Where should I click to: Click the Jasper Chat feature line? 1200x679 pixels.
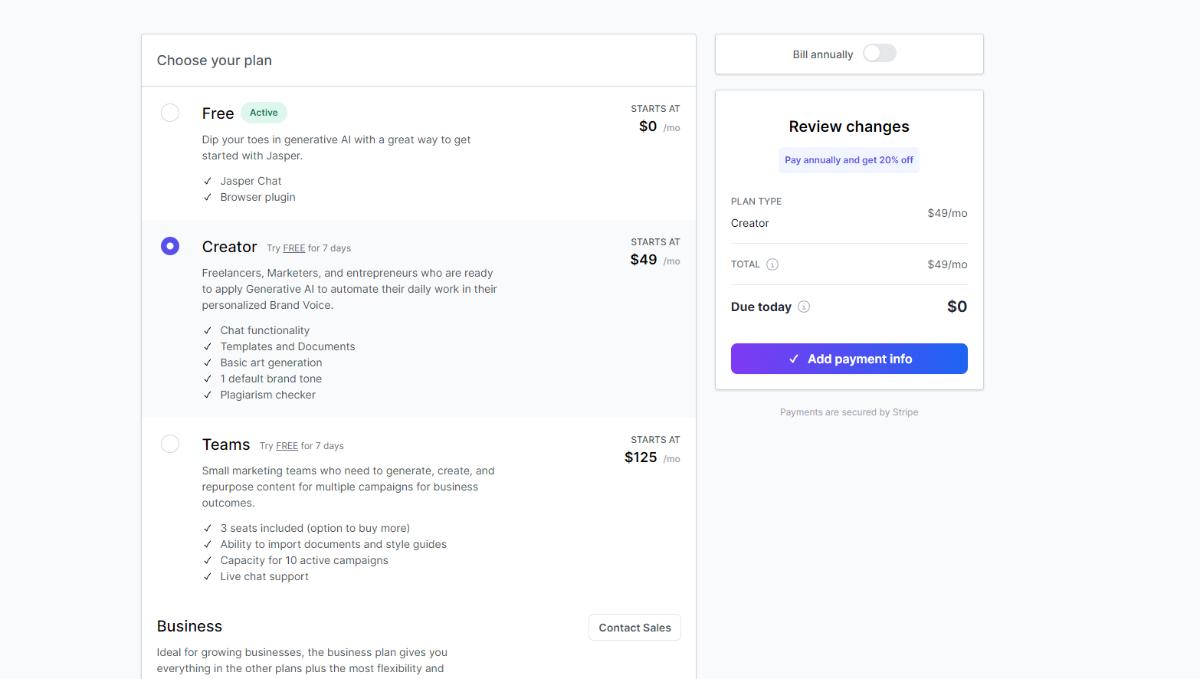click(251, 181)
